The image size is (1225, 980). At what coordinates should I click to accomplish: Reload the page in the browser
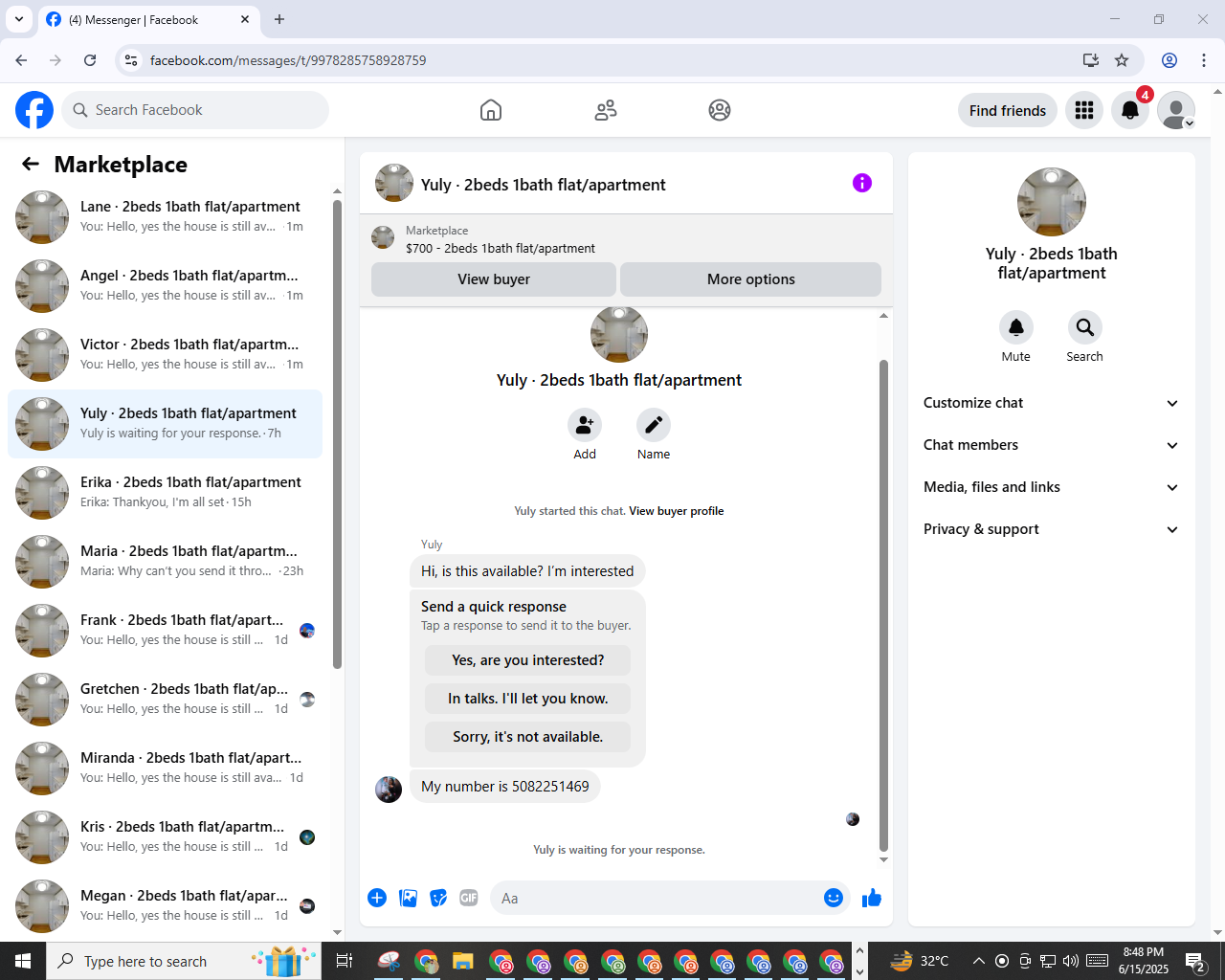tap(90, 60)
